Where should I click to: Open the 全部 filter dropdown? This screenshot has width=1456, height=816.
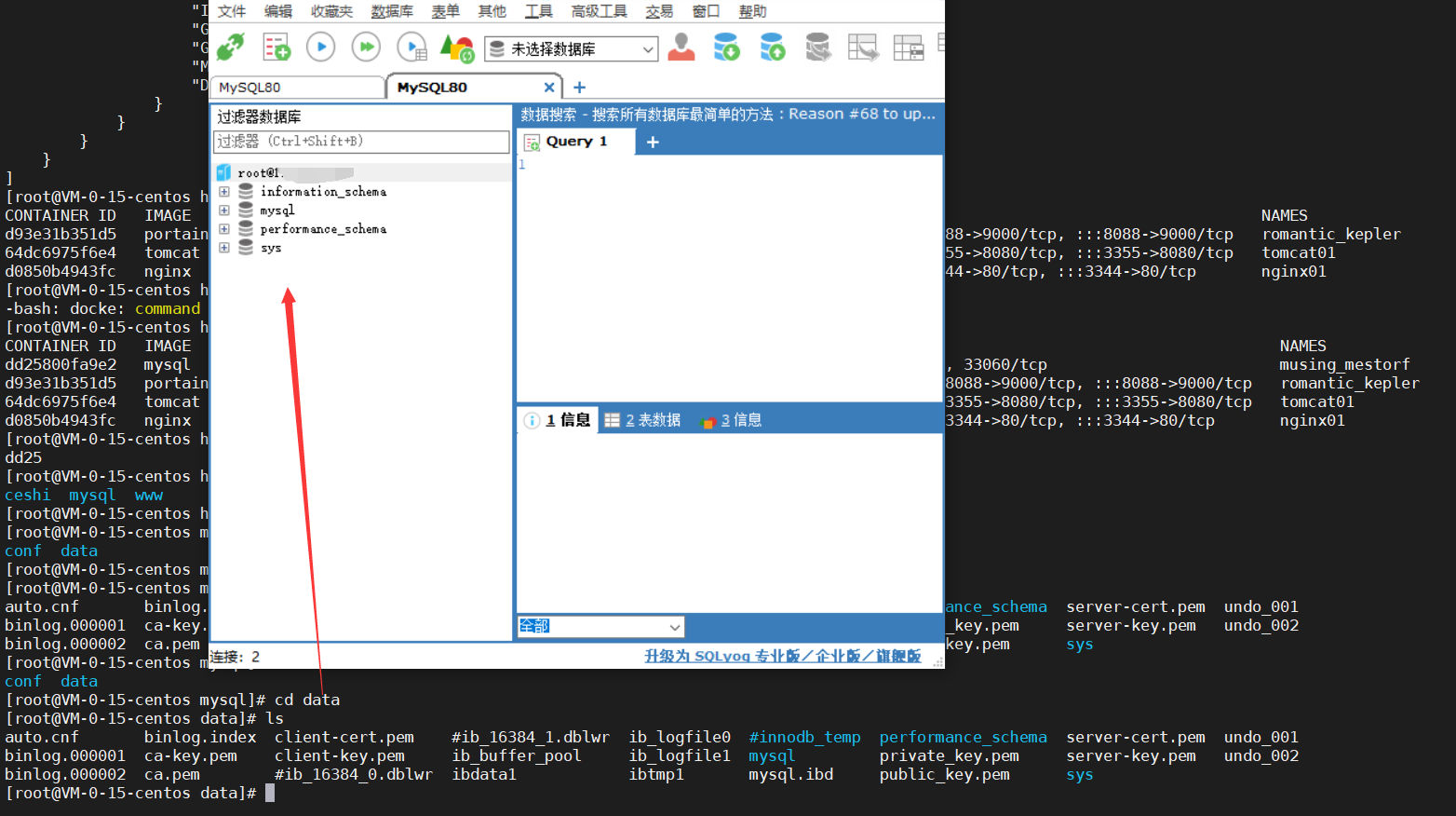(x=600, y=626)
